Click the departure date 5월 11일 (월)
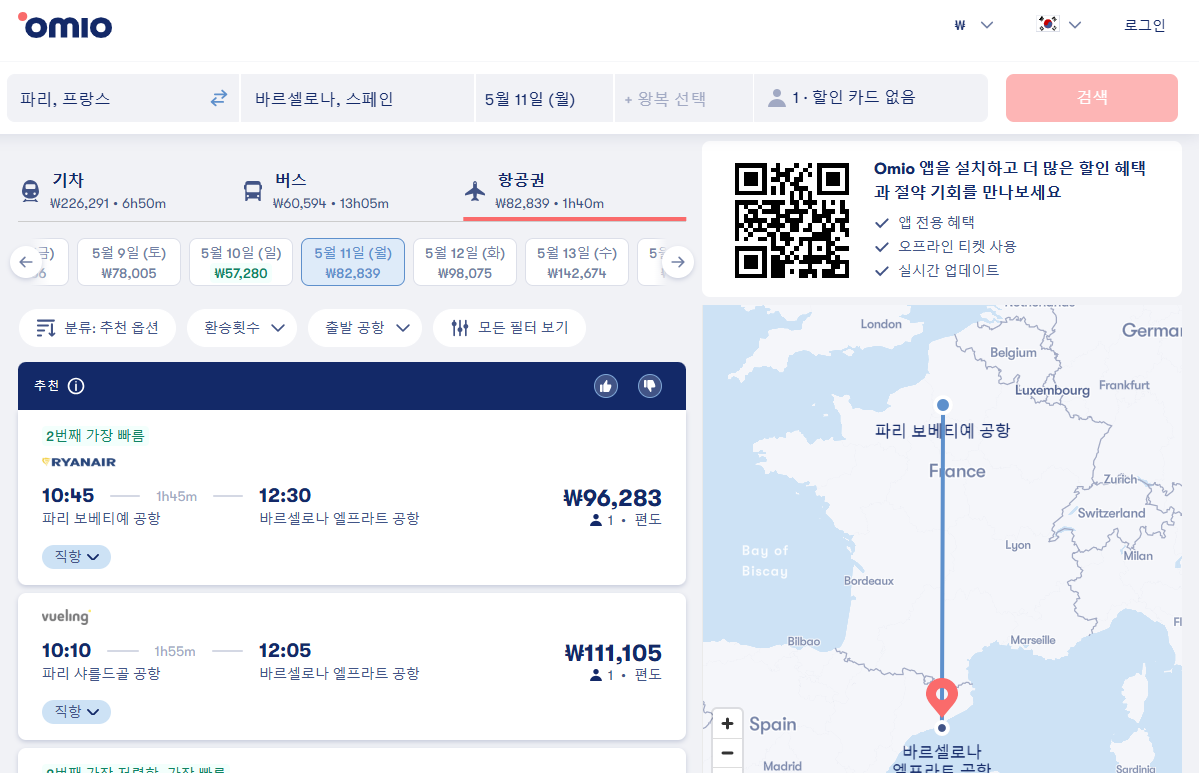The image size is (1199, 773). [x=544, y=98]
